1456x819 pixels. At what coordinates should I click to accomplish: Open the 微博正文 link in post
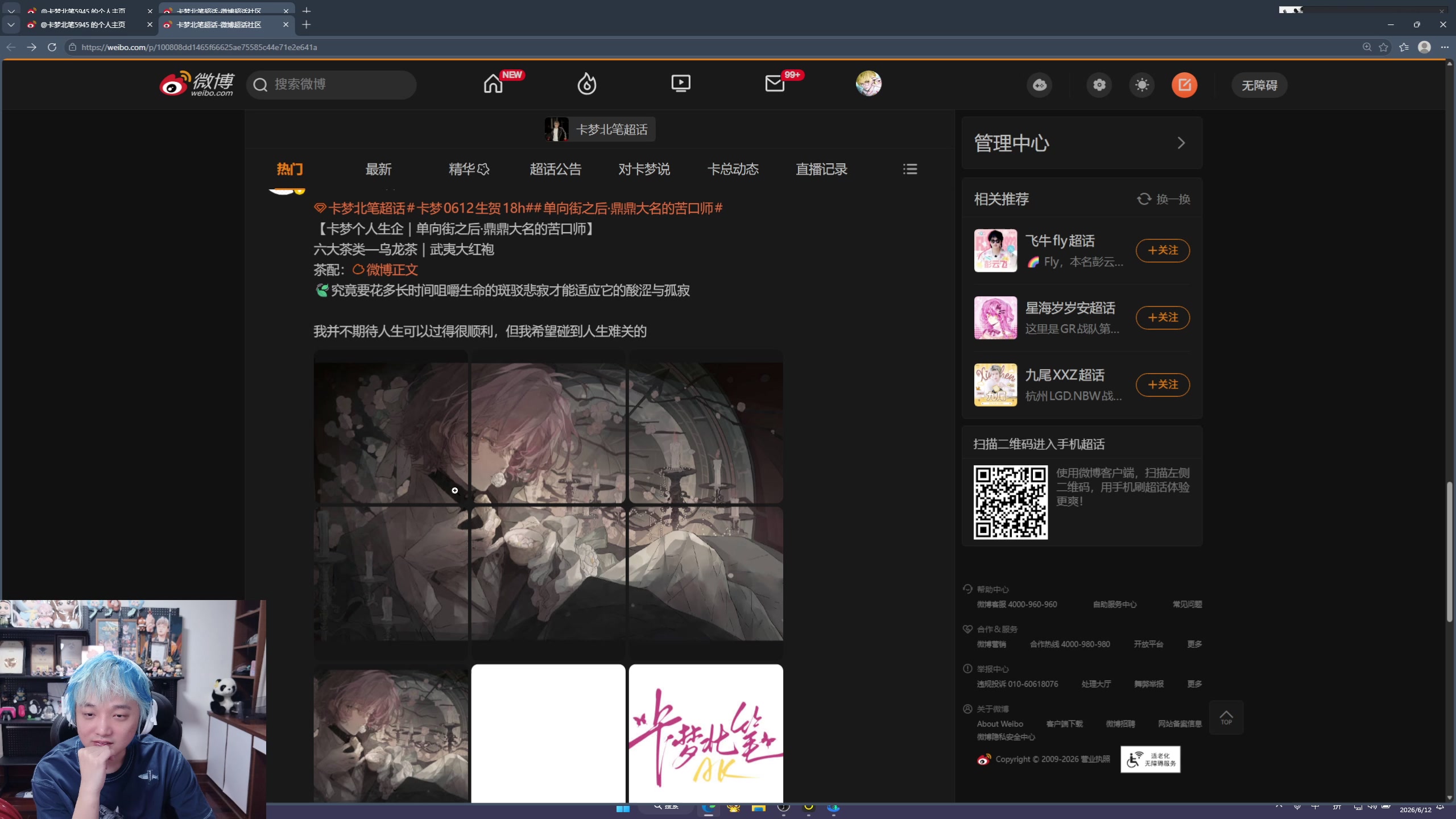coord(385,270)
